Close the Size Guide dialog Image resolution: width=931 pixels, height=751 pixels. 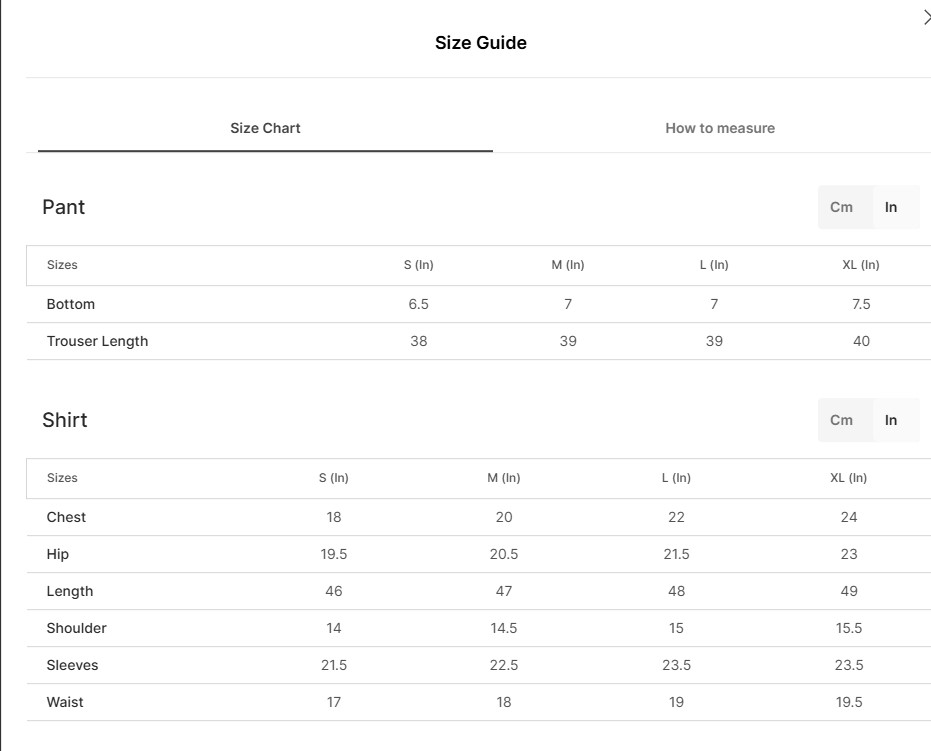(925, 17)
